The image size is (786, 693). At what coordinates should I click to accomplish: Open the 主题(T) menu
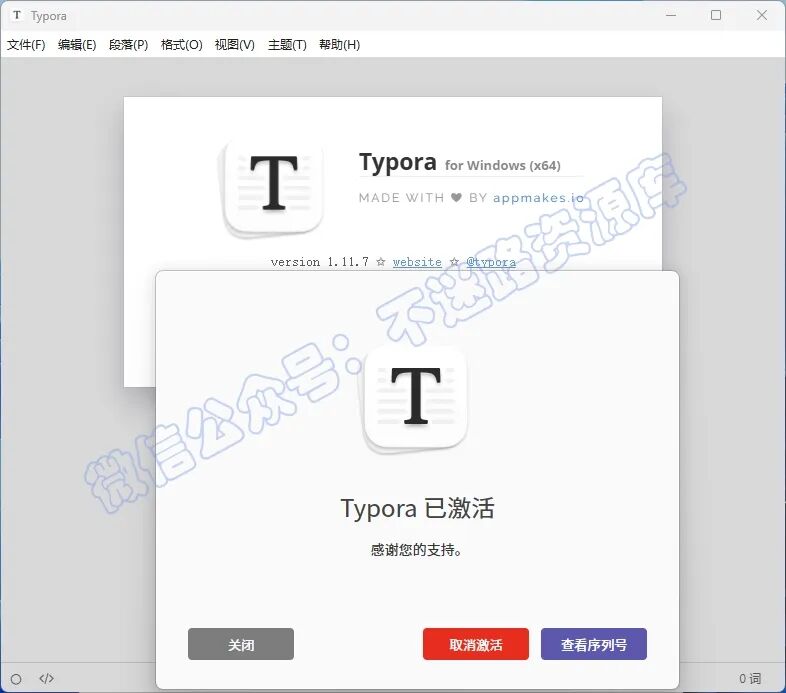coord(287,45)
